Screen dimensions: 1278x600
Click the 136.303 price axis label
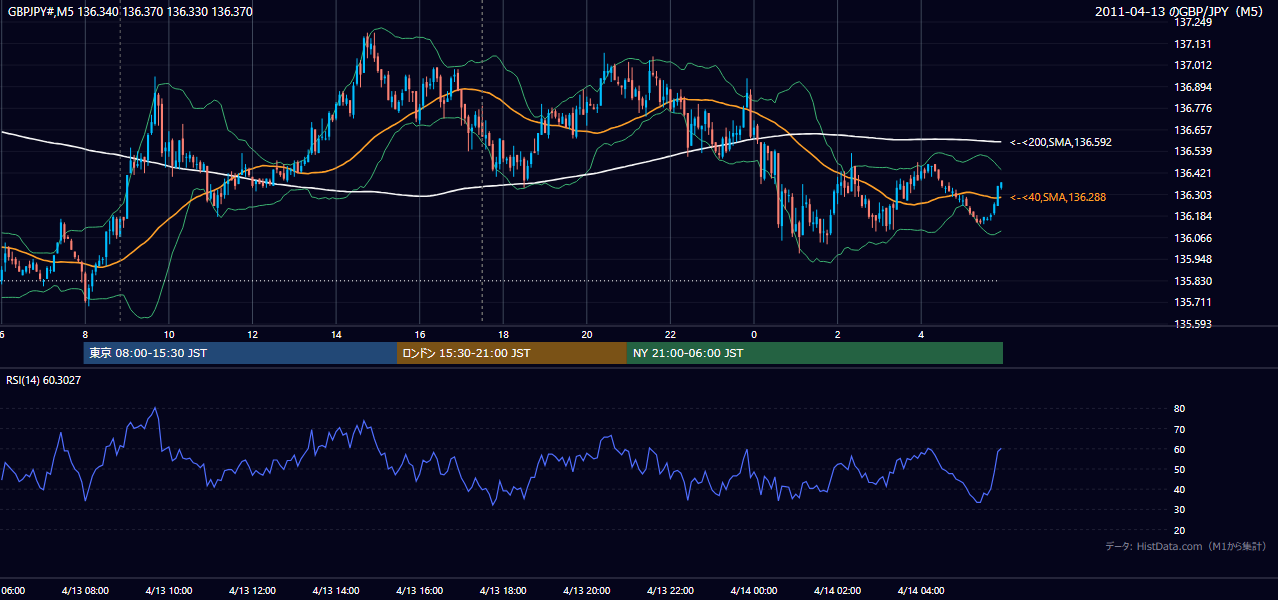point(1193,195)
